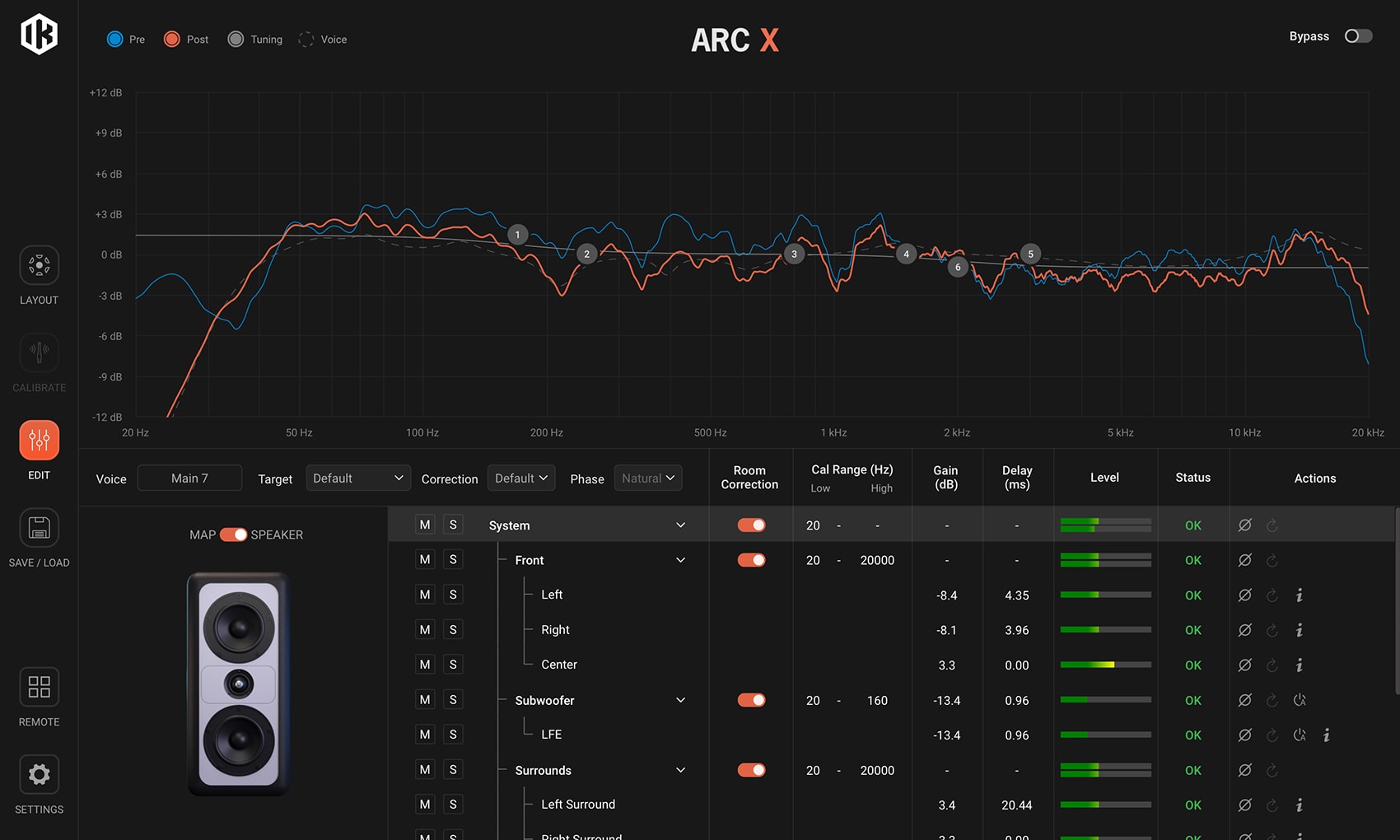Image resolution: width=1400 pixels, height=840 pixels.
Task: Switch the MAP / SPEAKER toggle
Action: click(233, 534)
